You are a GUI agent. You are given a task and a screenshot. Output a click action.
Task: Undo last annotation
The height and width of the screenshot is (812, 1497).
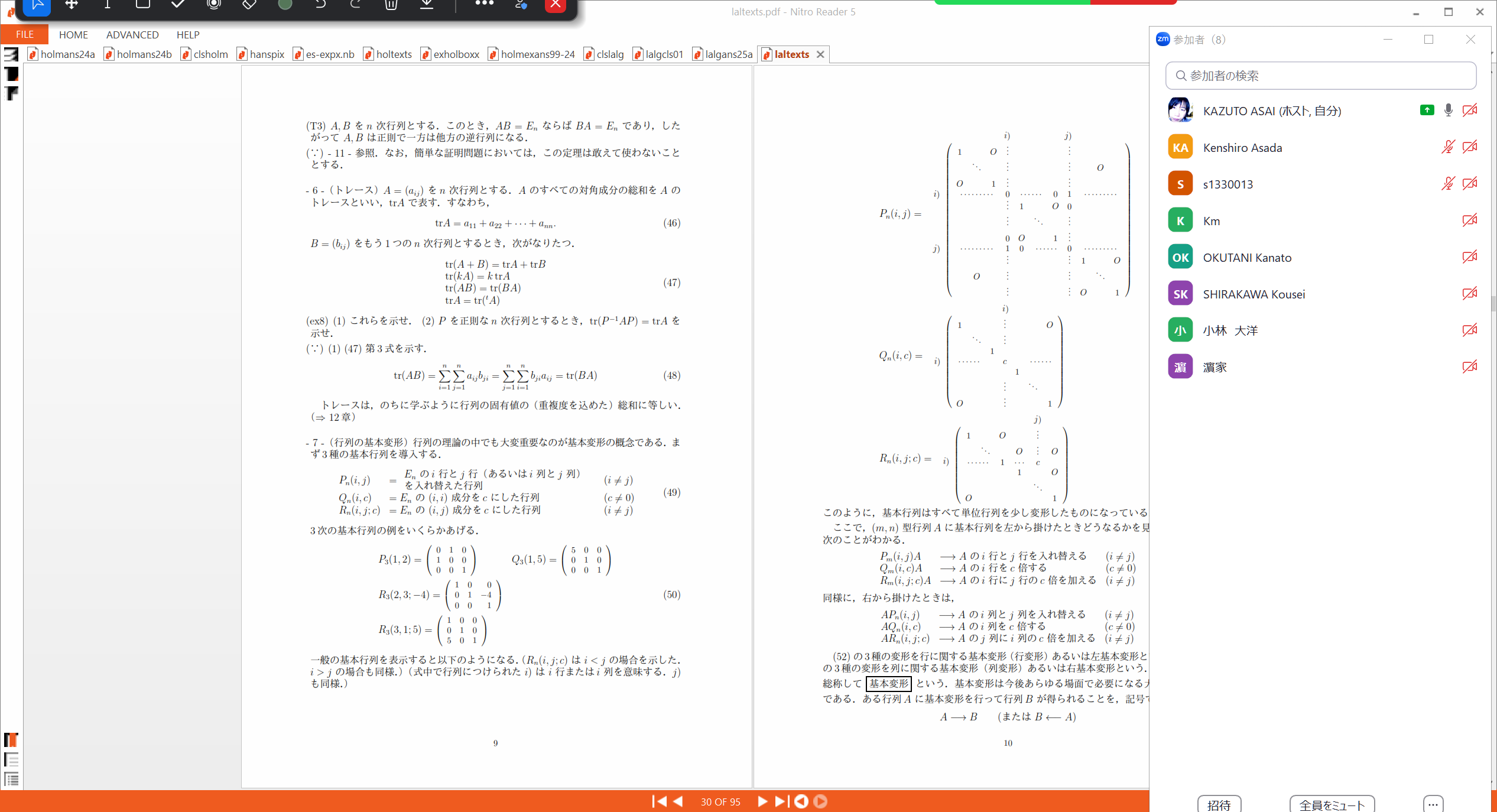pyautogui.click(x=320, y=5)
